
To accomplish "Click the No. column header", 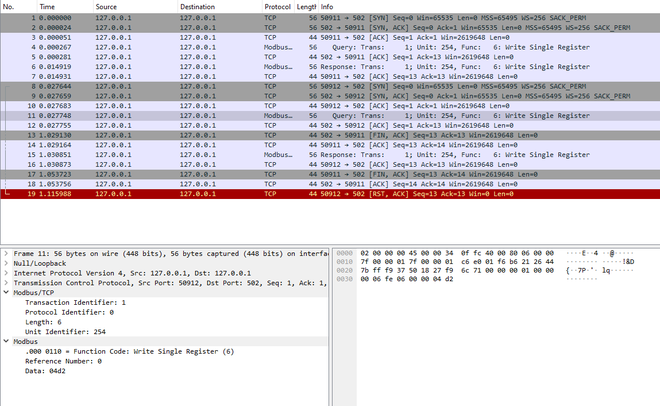I will pos(17,7).
